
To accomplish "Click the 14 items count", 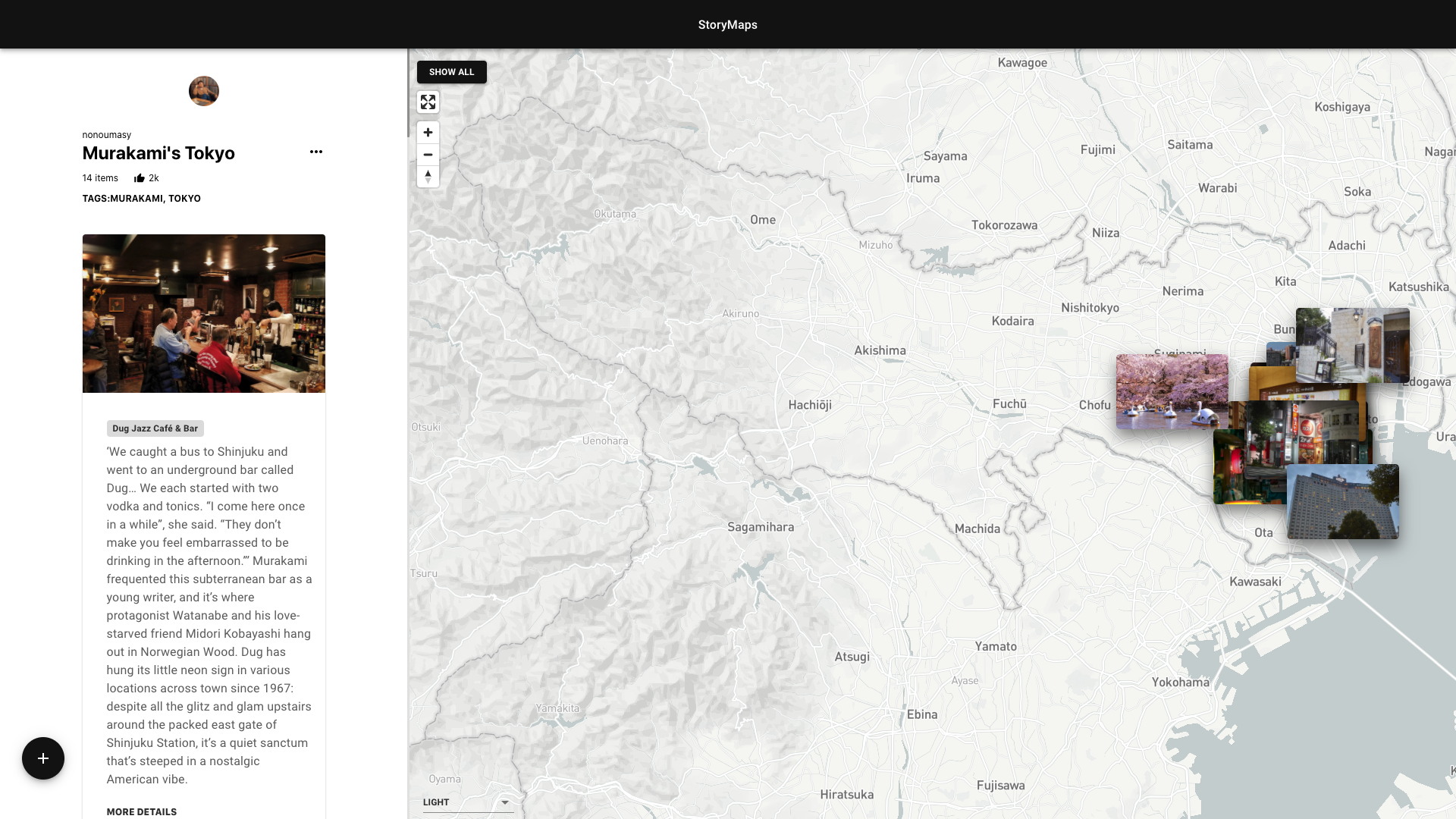I will click(100, 178).
